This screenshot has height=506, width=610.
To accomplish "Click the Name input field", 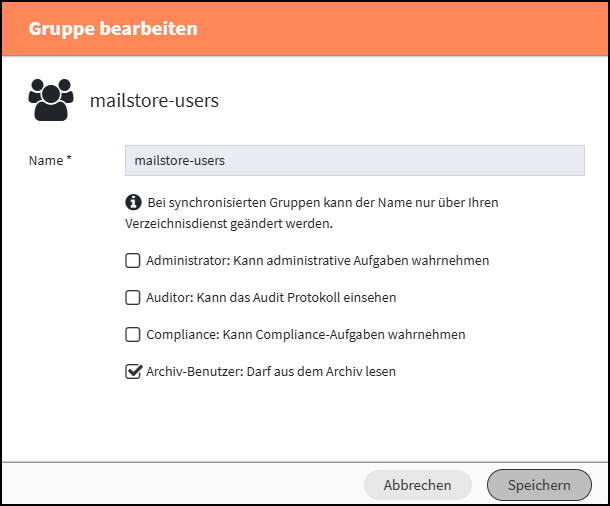I will click(354, 160).
